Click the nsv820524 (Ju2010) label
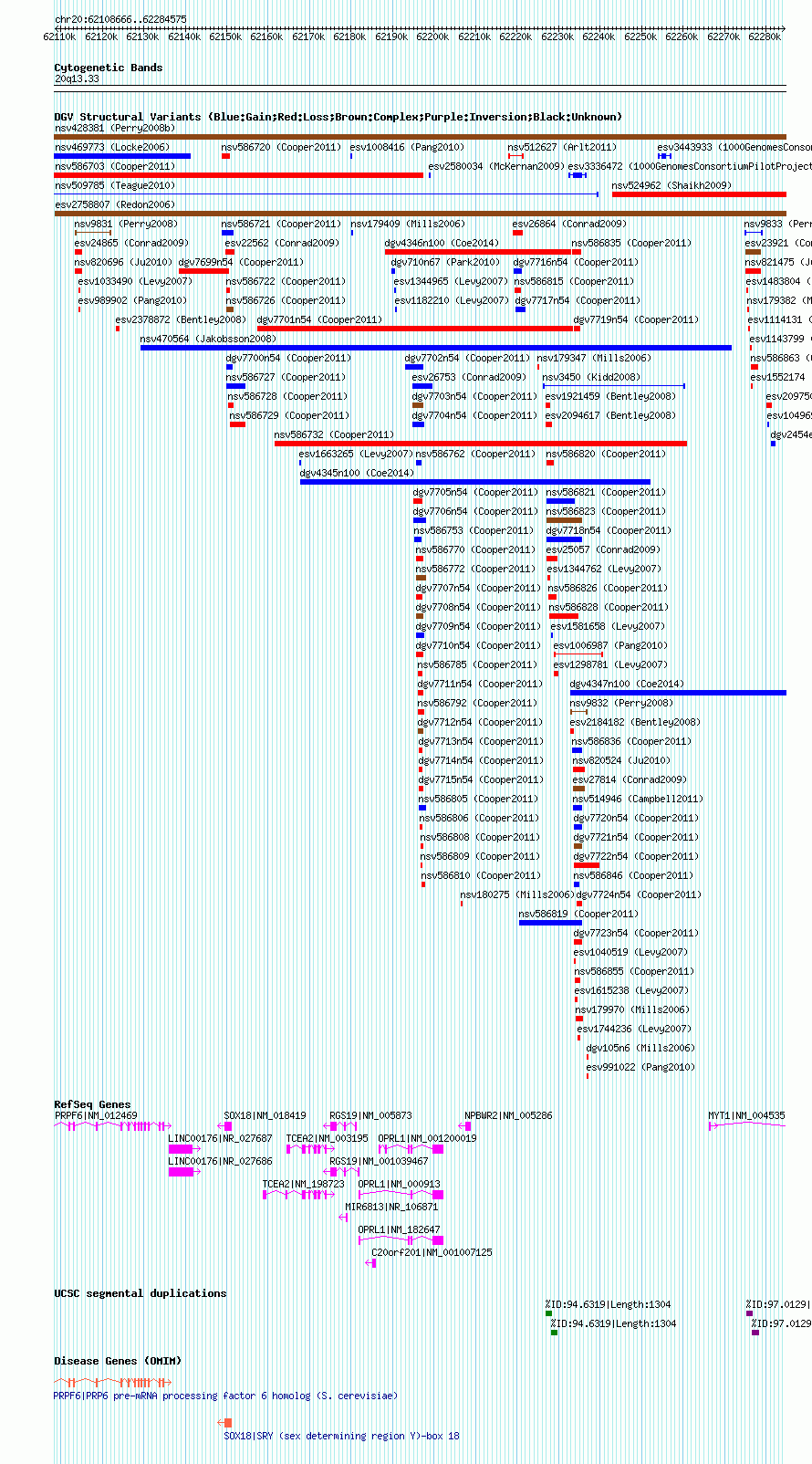Screen dimensions: 812x1464 [x=621, y=760]
